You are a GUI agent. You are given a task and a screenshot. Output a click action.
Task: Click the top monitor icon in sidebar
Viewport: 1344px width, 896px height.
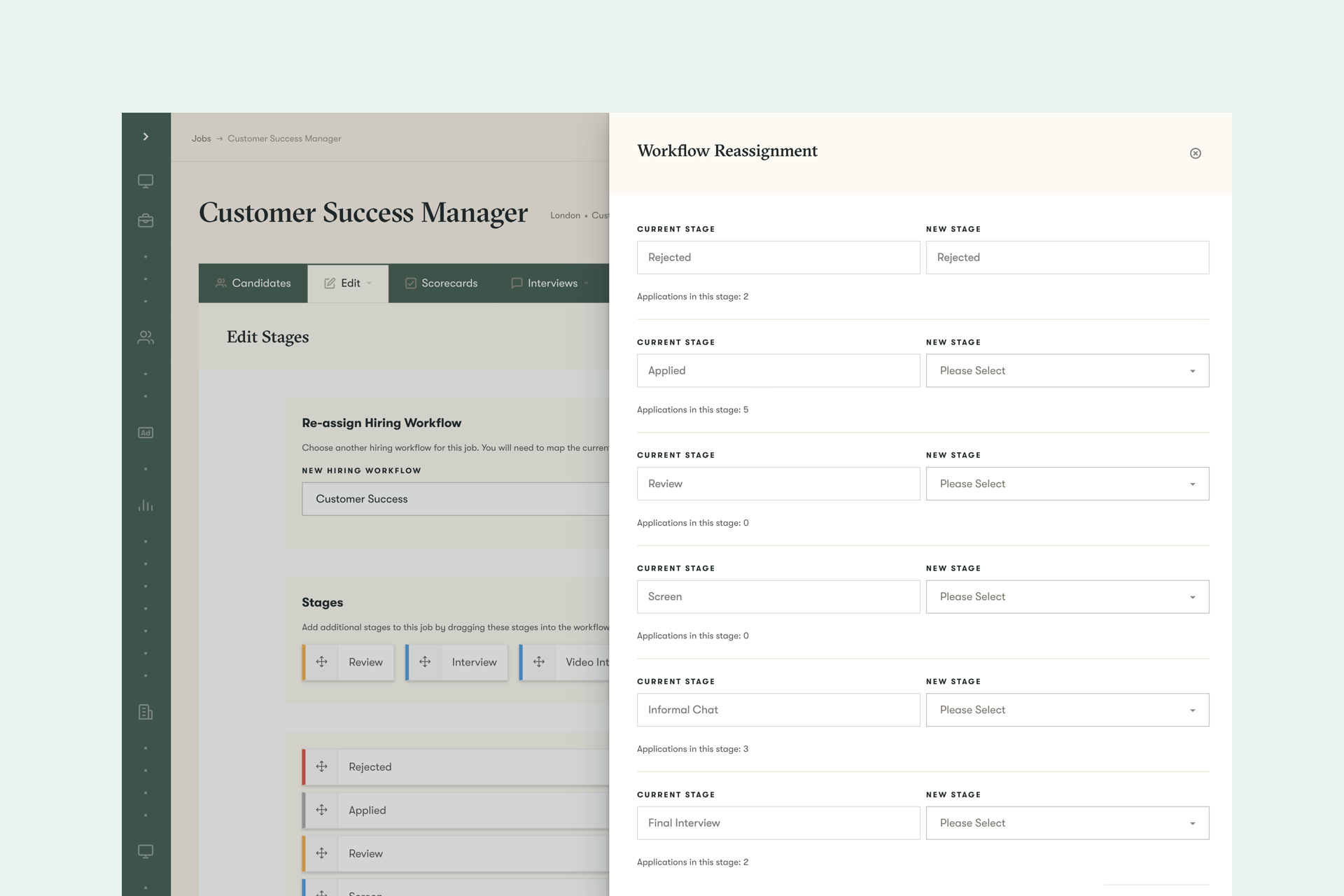pos(146,181)
